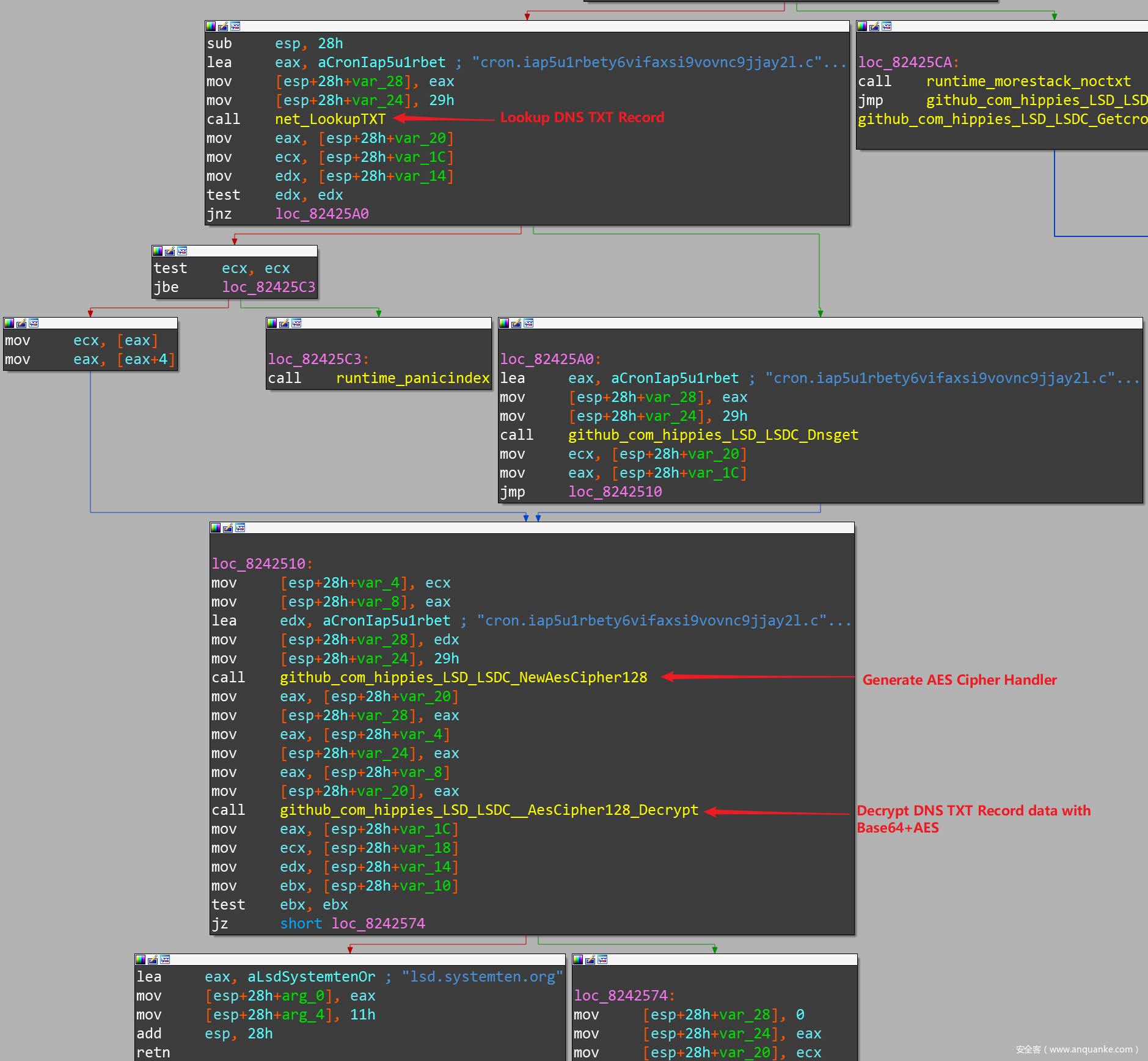Screen dimensions: 1148x1061
Task: Click set-color icon on loc_8242510 node
Action: 216,528
